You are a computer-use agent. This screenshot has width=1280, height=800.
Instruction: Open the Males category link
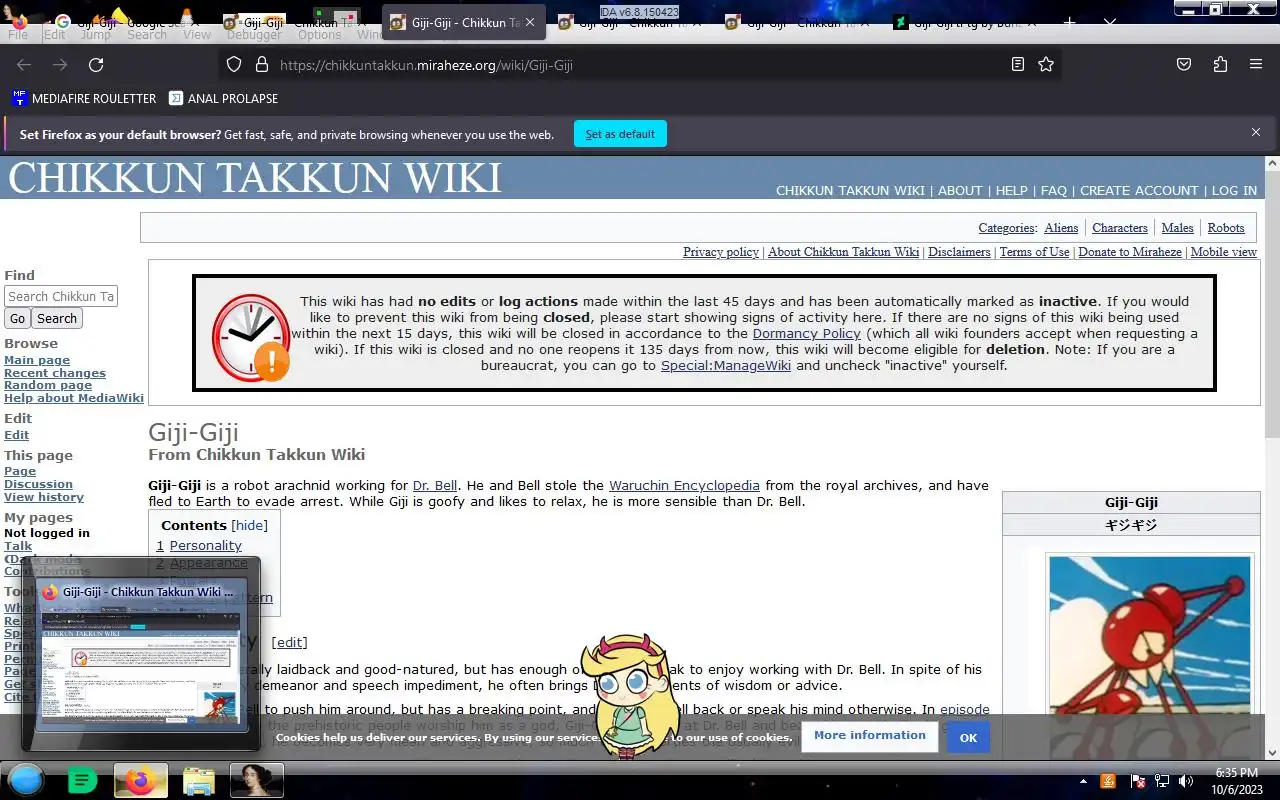point(1178,228)
